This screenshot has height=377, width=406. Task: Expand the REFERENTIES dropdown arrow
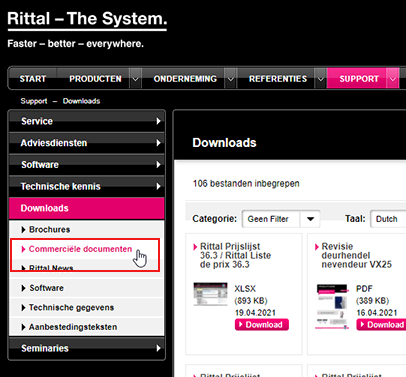(321, 79)
